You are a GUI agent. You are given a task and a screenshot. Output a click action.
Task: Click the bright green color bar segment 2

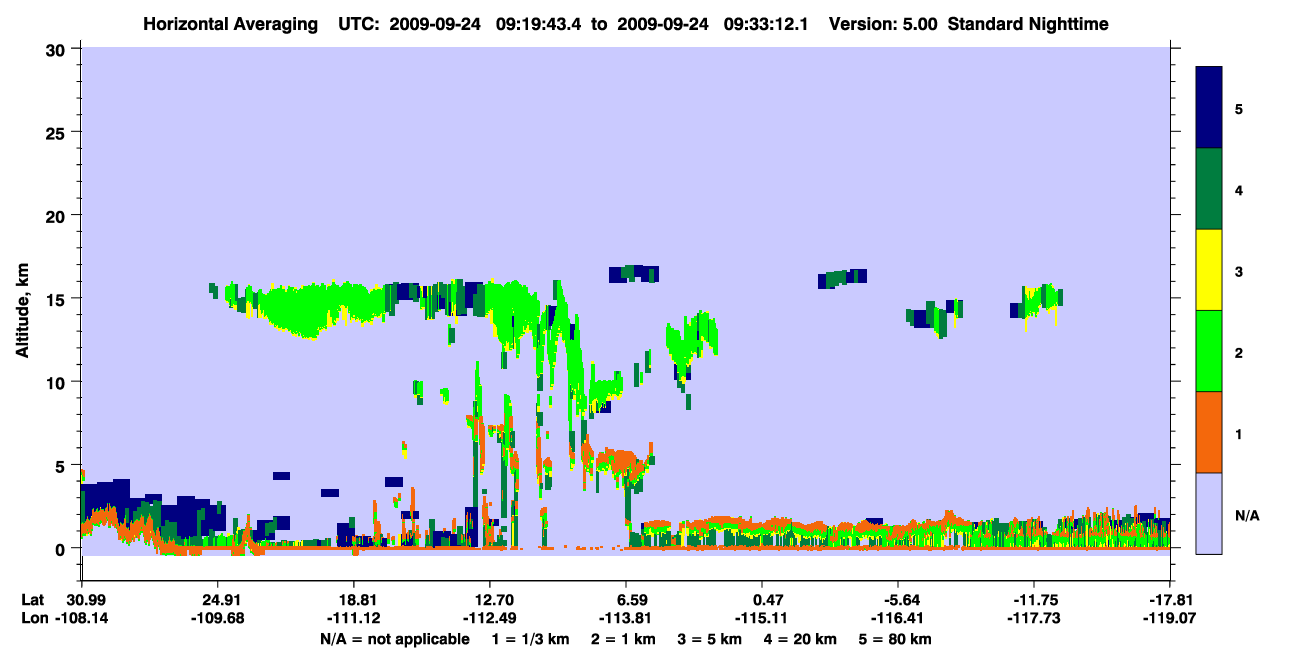pyautogui.click(x=1209, y=351)
